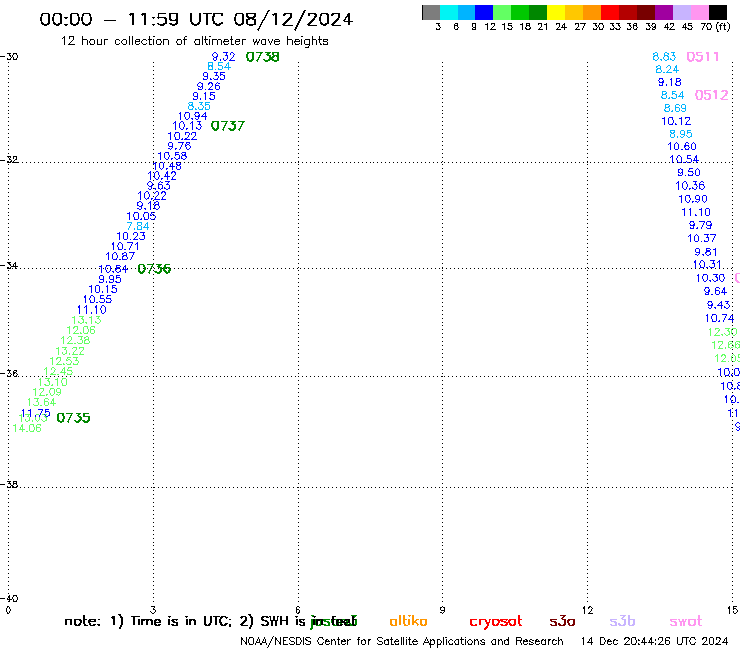The width and height of the screenshot is (740, 650).
Task: Click the green wave height value 12.53
Action: coord(64,362)
